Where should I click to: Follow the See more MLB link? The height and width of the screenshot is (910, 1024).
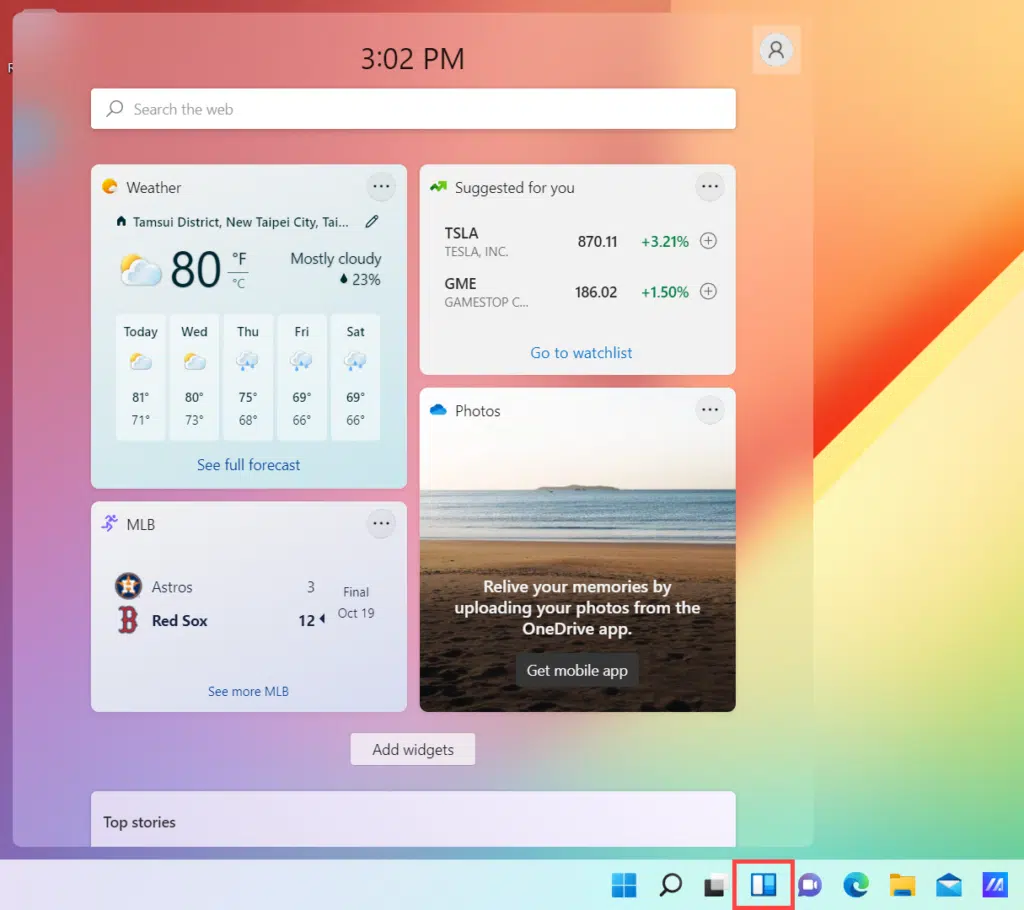click(x=248, y=691)
